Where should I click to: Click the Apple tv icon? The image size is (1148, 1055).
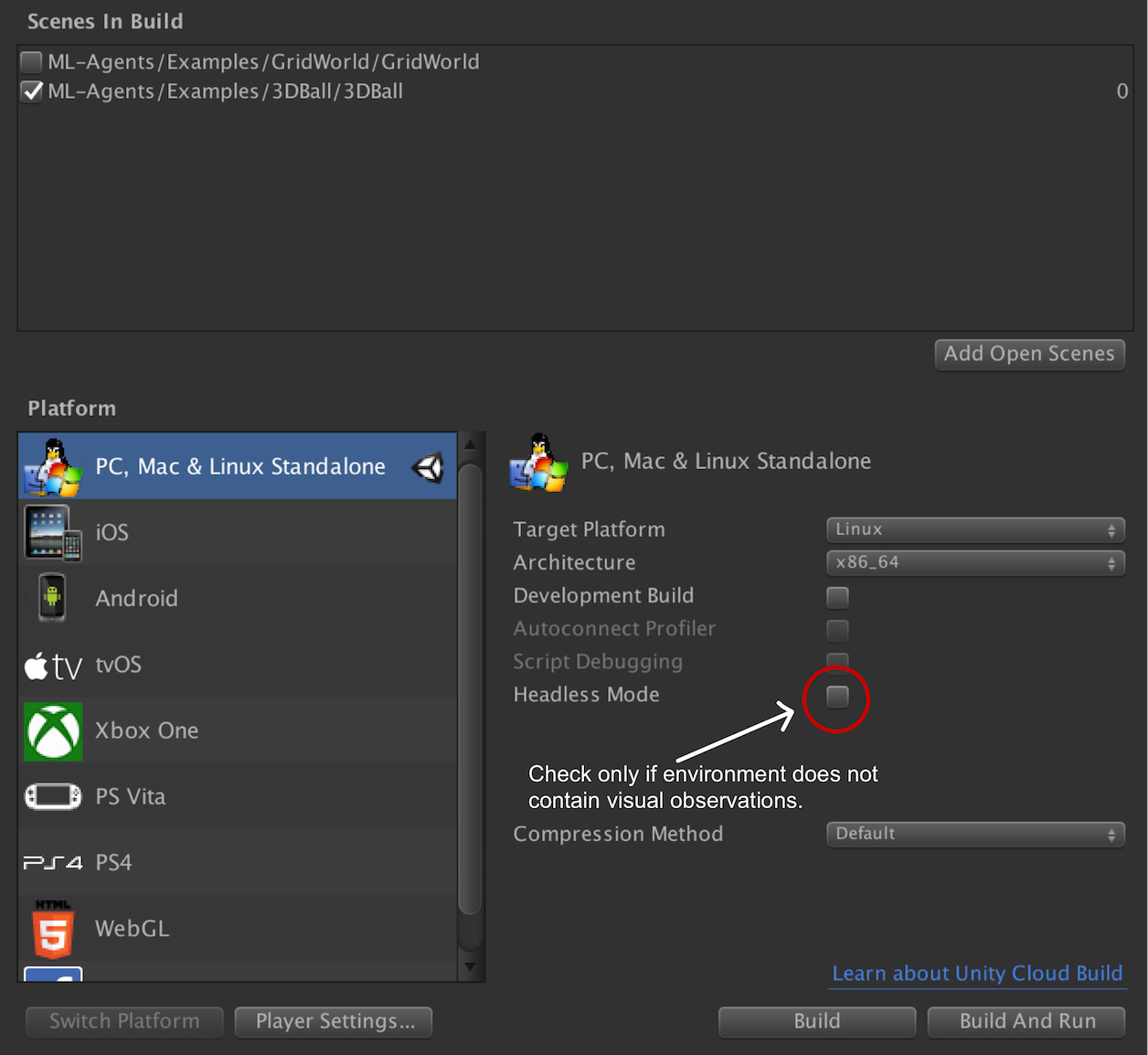pyautogui.click(x=53, y=666)
